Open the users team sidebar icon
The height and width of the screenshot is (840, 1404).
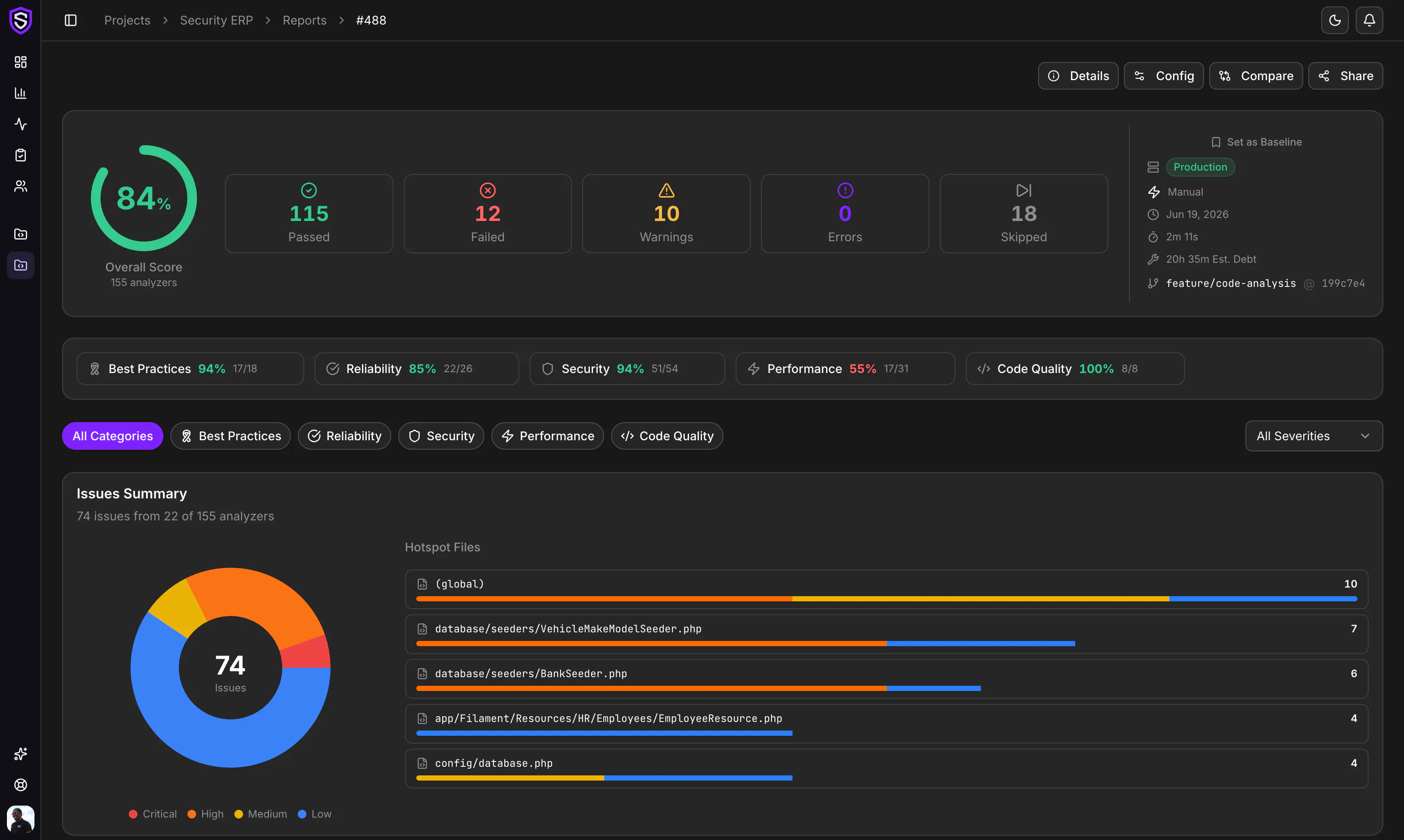click(20, 186)
